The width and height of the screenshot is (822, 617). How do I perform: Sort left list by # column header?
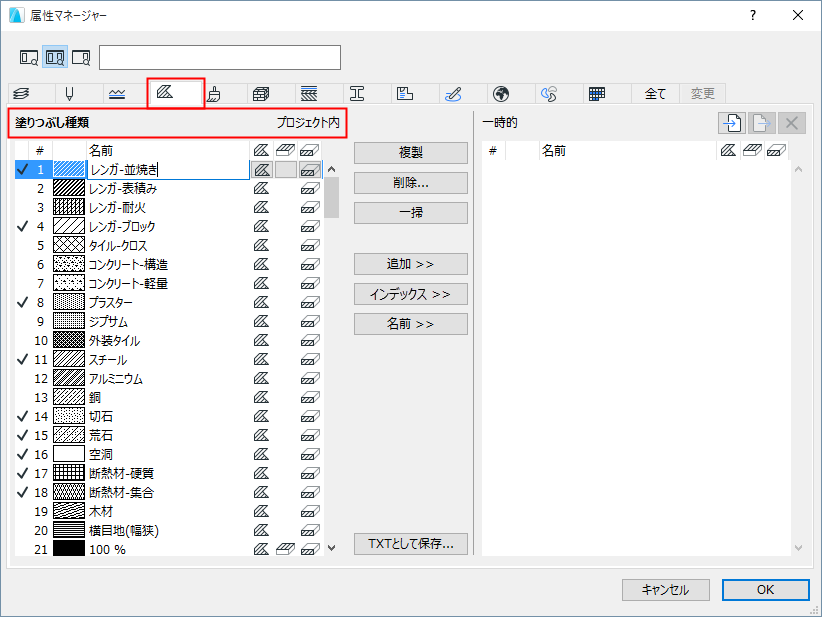tap(40, 151)
